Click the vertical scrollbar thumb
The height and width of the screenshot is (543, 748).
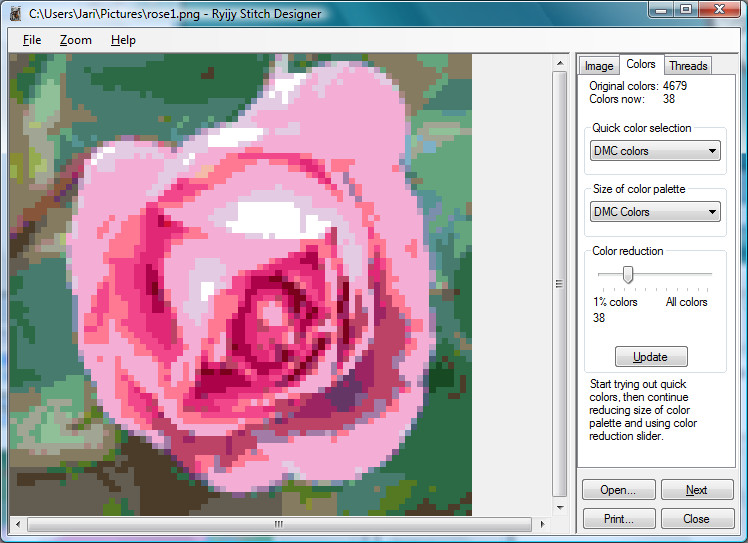560,284
